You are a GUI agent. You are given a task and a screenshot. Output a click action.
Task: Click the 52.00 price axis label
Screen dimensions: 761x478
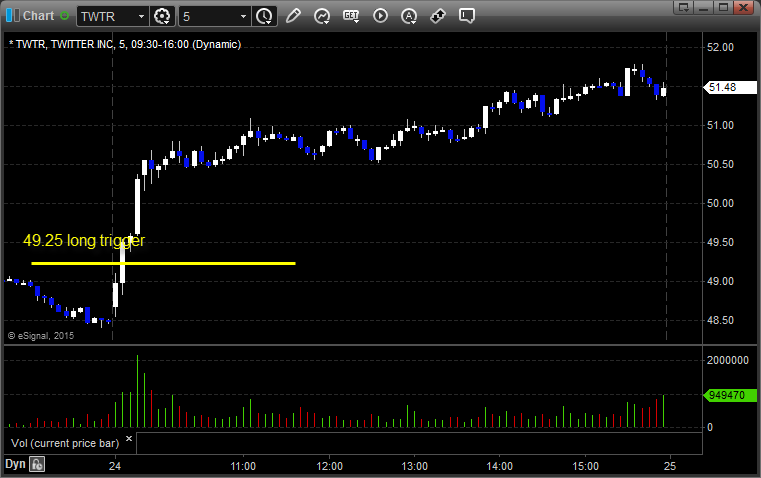(x=720, y=48)
